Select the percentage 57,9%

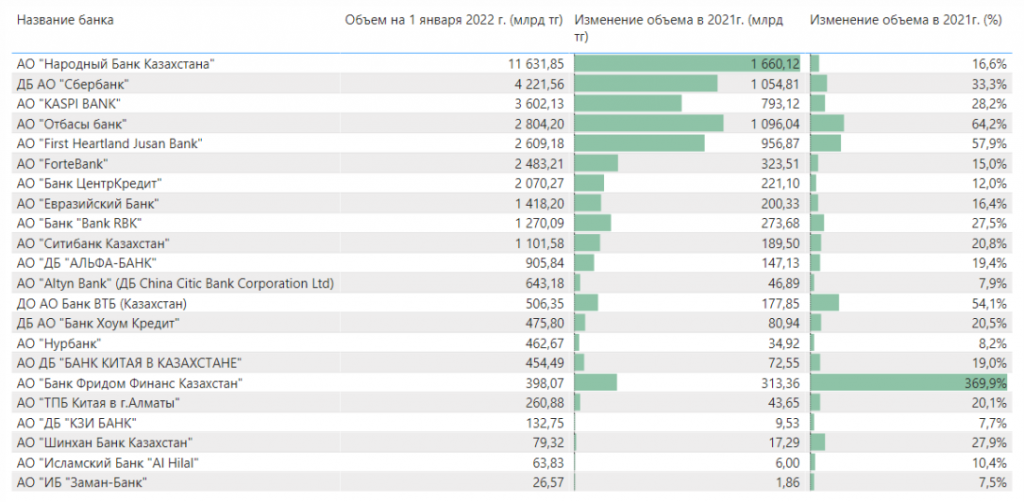click(991, 144)
